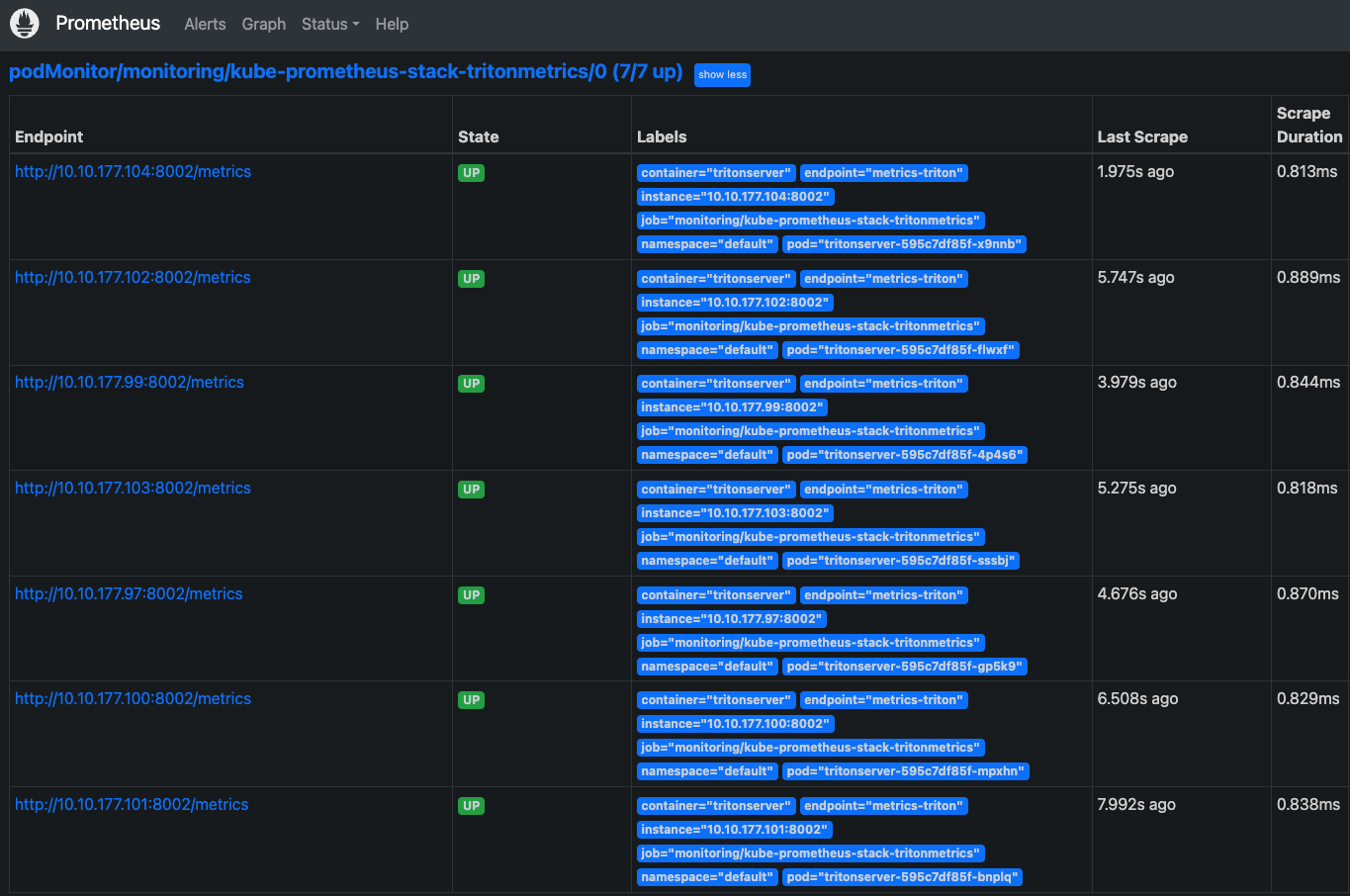The width and height of the screenshot is (1350, 896).
Task: Click the 6.508s ago last scrape value
Action: [1137, 699]
